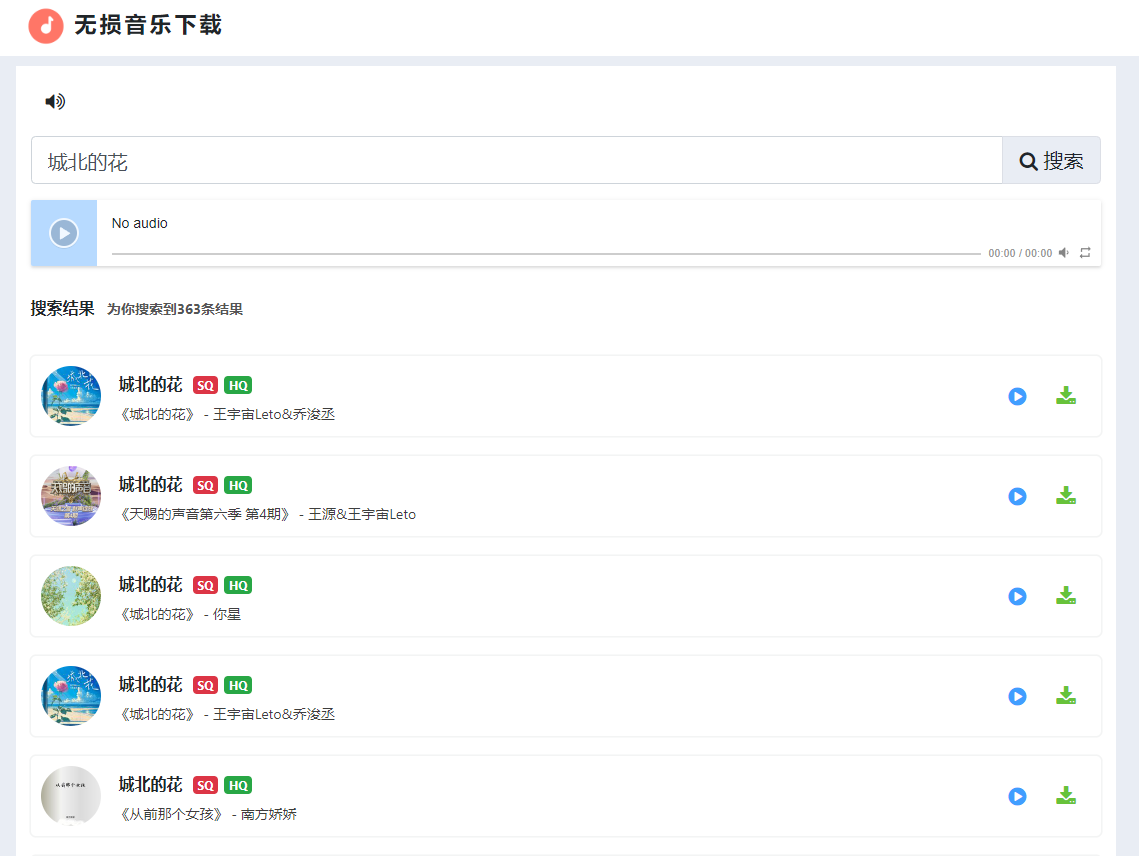Click the audio progress bar
Viewport: 1139px width, 856px height.
tap(545, 254)
